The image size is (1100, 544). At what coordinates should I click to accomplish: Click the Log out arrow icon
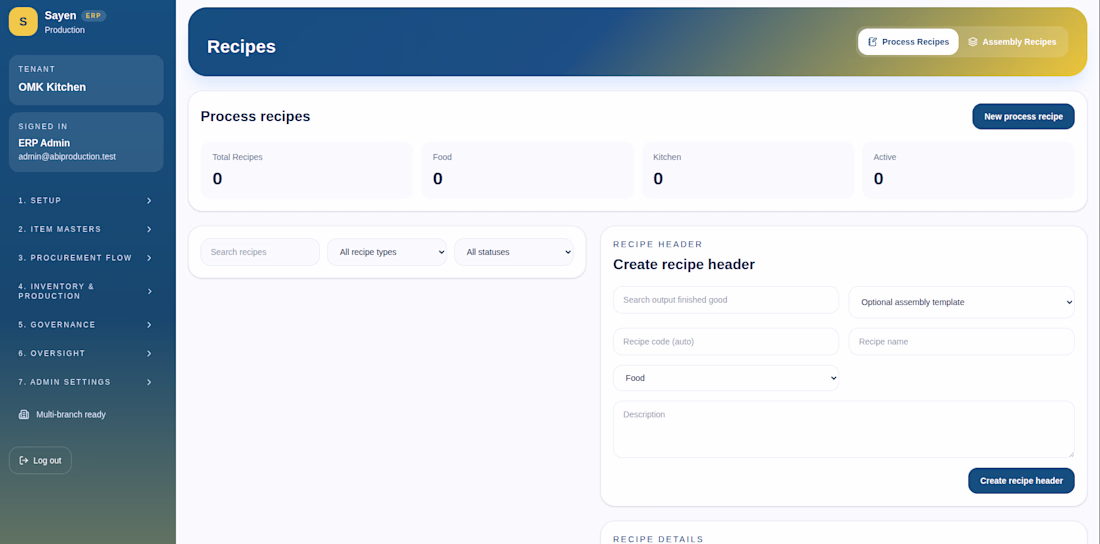tap(24, 460)
